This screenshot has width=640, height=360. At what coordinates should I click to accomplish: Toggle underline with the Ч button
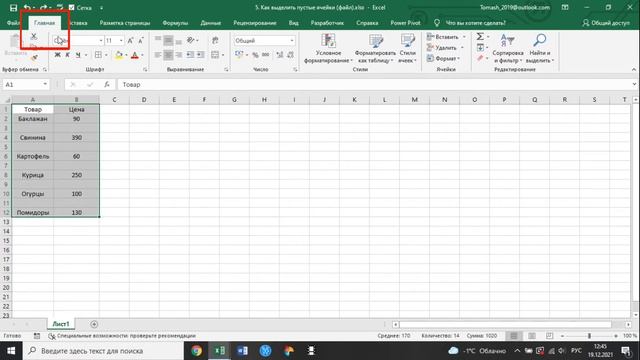(78, 55)
